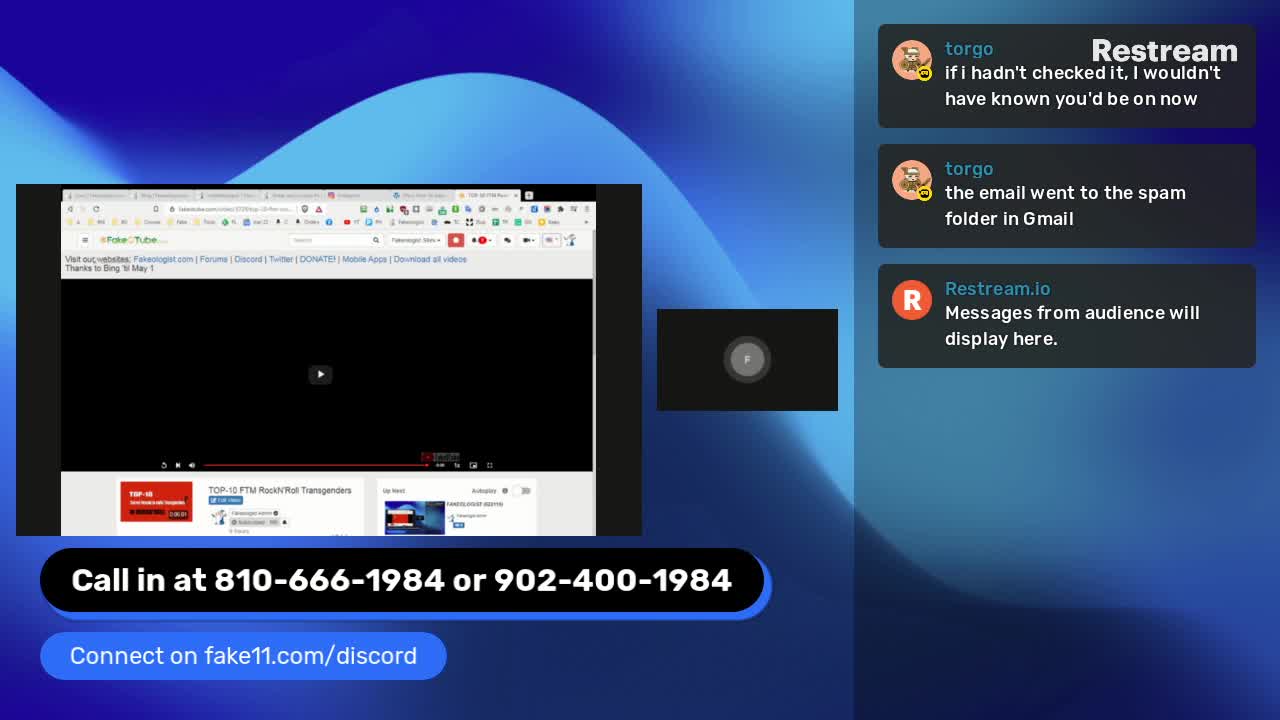Screen dimensions: 1280x720
Task: Open the Forums link
Action: (214, 259)
